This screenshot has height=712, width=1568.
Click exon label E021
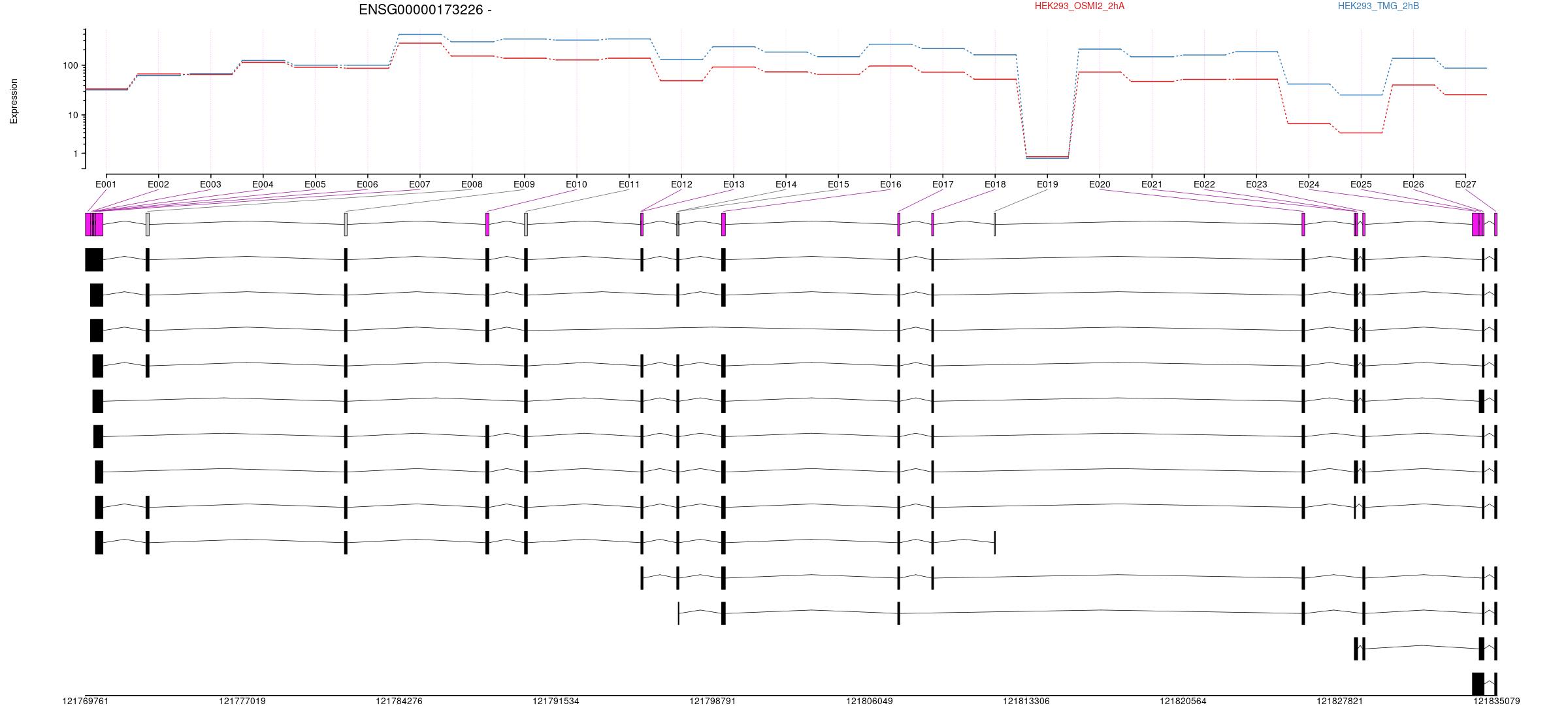pyautogui.click(x=1152, y=184)
